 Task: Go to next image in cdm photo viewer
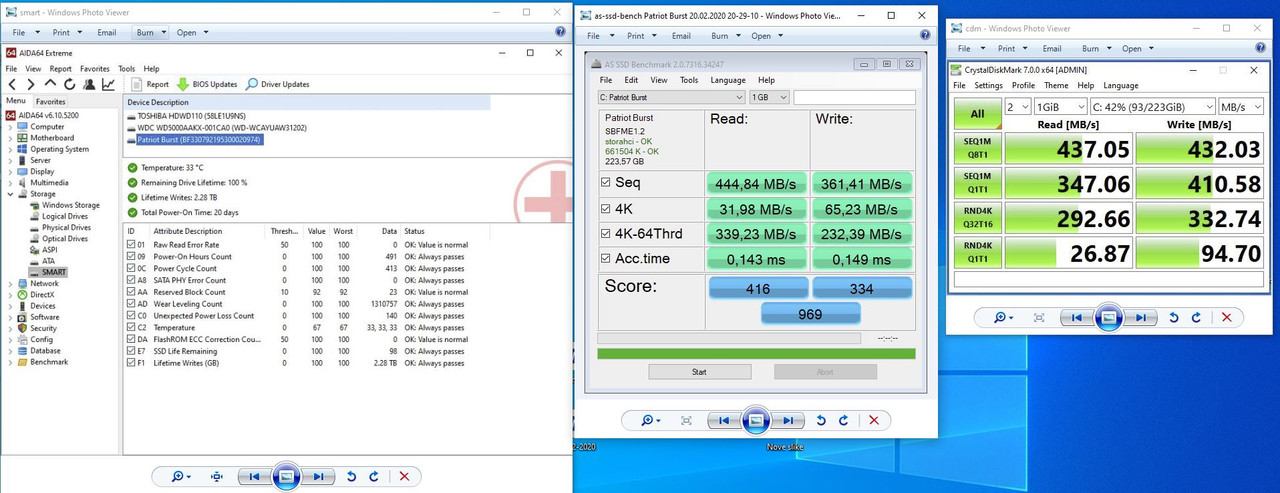click(x=1139, y=317)
